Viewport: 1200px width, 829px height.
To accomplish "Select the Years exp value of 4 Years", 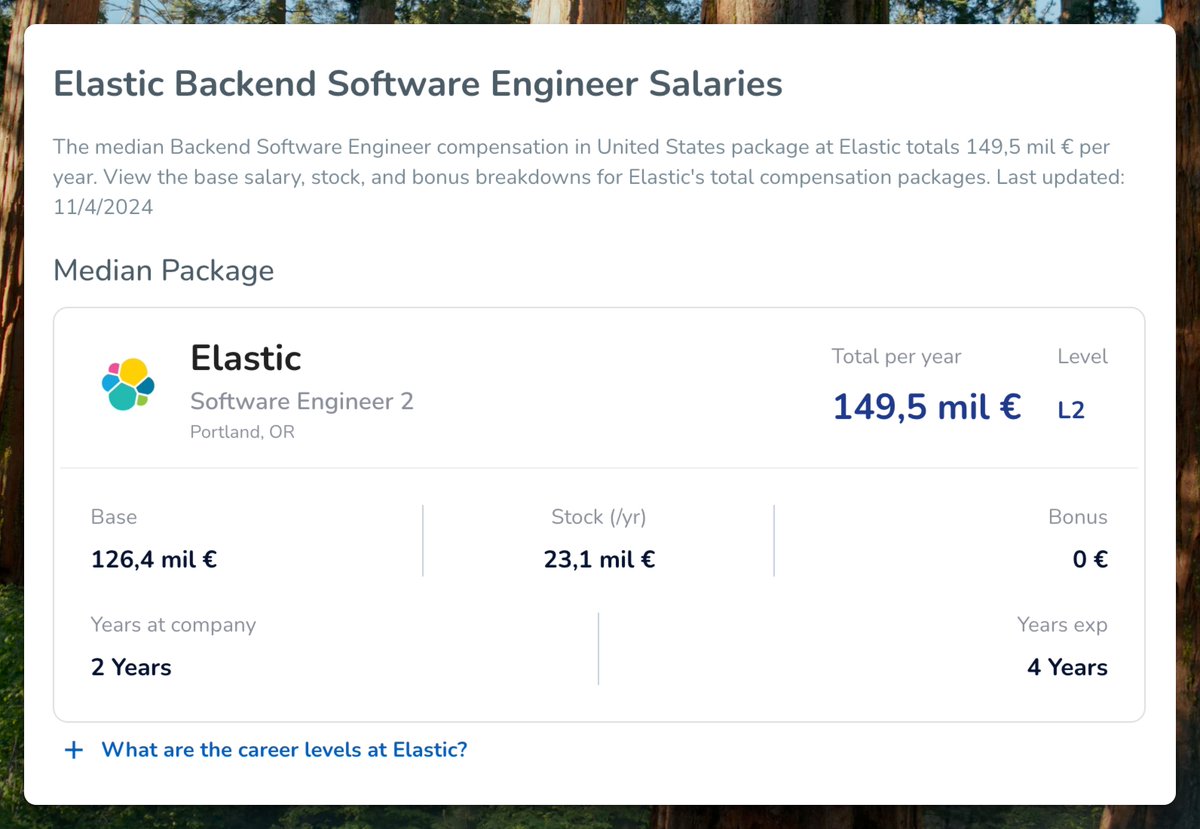I will click(x=1066, y=667).
